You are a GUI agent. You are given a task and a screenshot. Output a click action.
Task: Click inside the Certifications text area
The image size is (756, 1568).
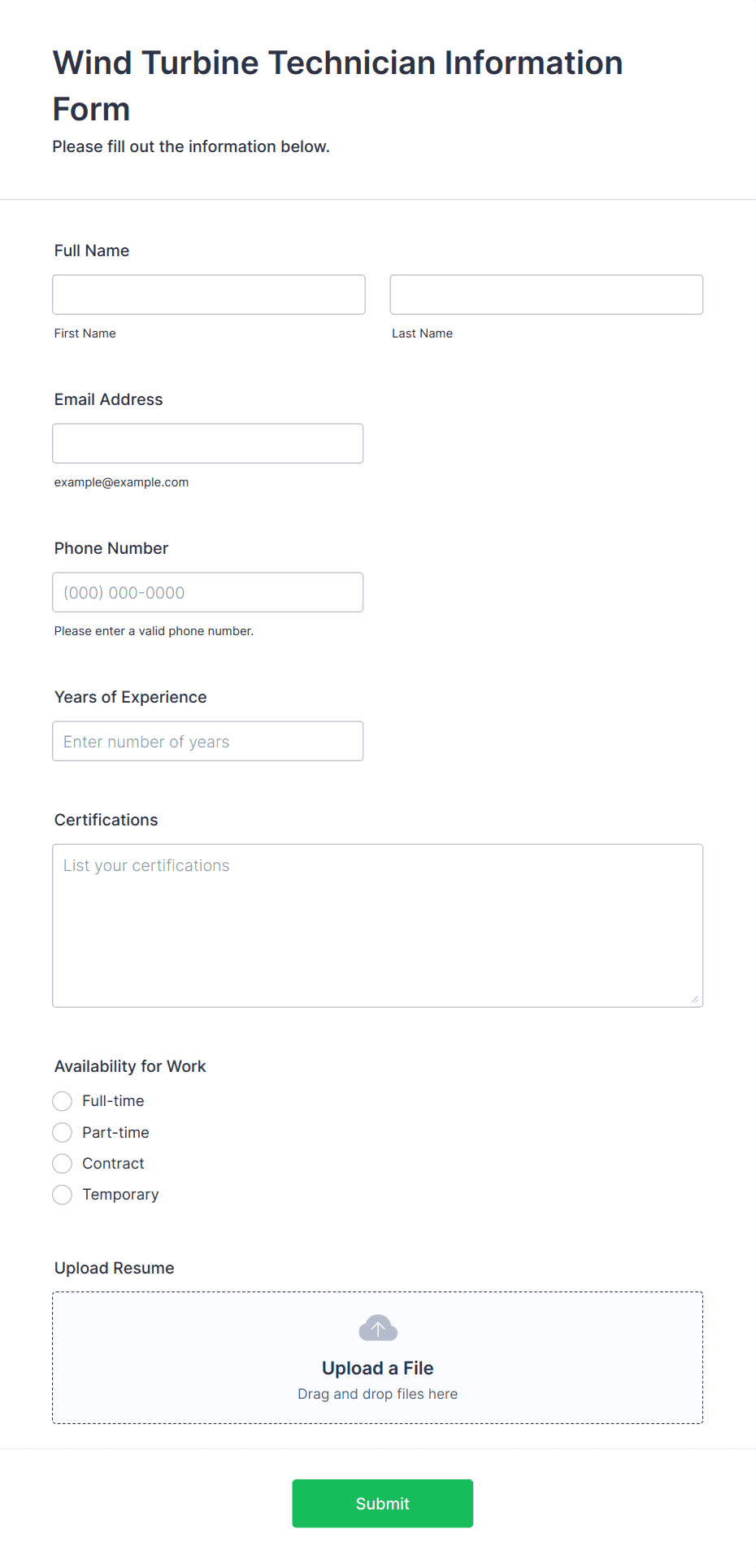(378, 926)
